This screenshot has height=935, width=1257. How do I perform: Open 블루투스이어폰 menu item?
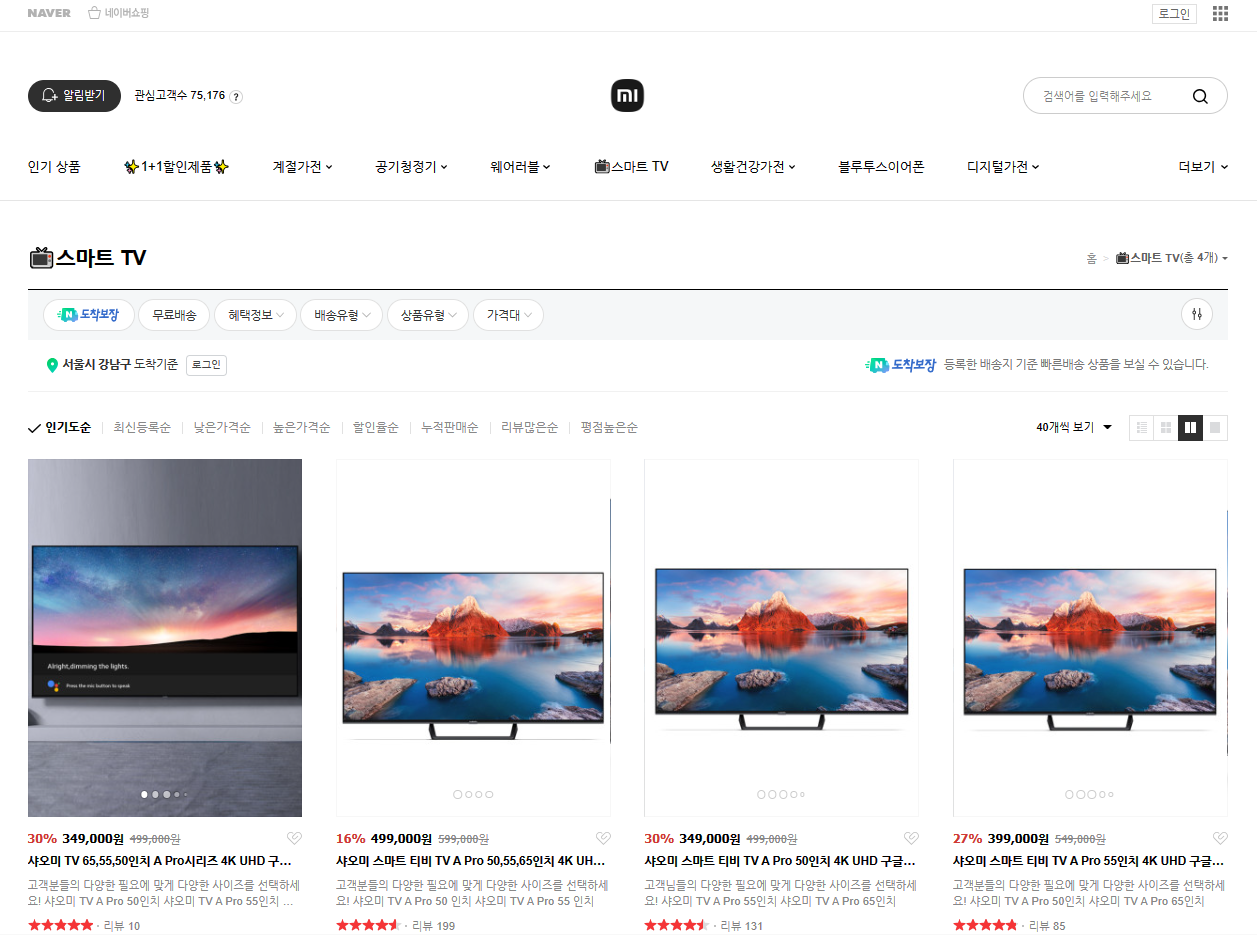point(881,167)
